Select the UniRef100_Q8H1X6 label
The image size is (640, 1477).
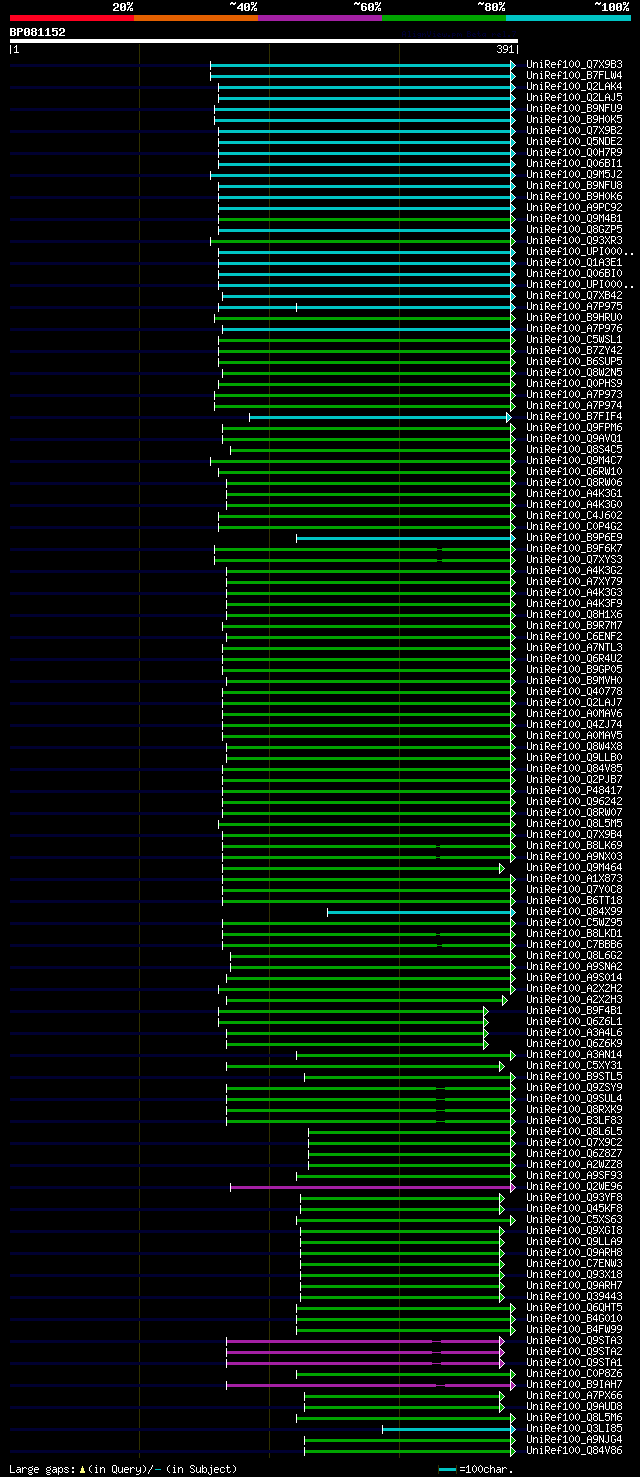coord(574,614)
